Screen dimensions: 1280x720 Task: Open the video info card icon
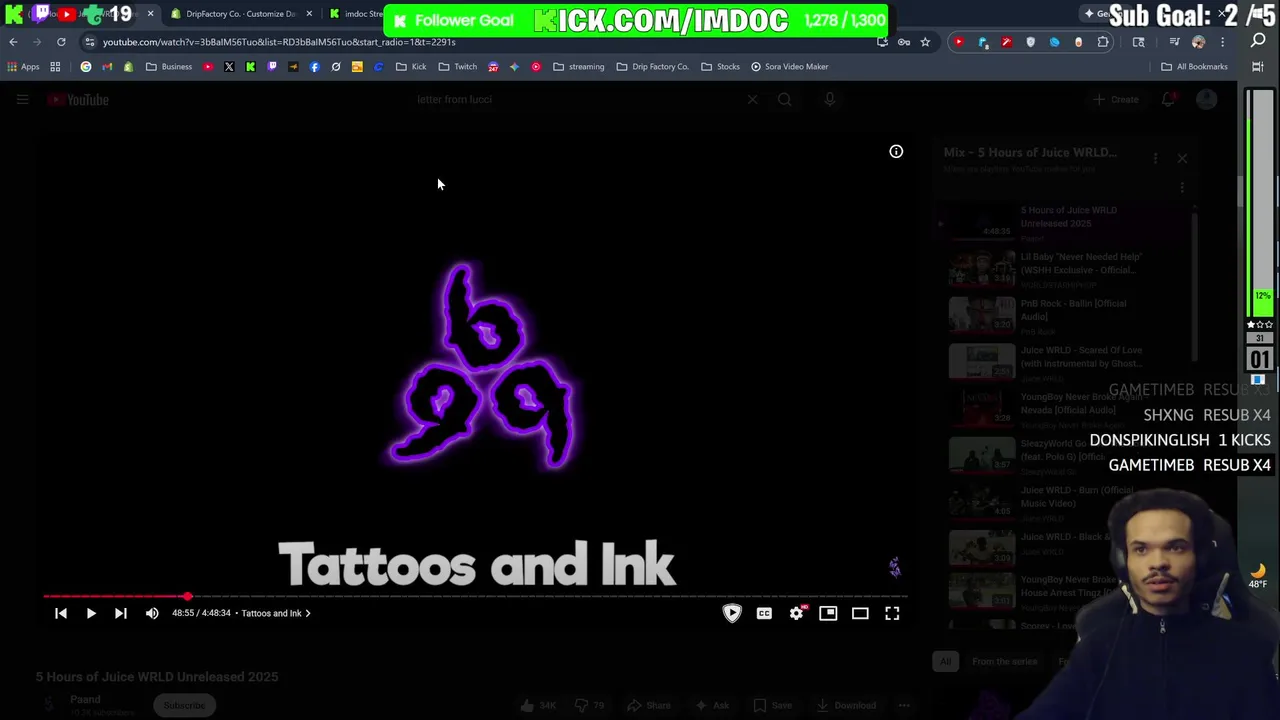pyautogui.click(x=896, y=152)
